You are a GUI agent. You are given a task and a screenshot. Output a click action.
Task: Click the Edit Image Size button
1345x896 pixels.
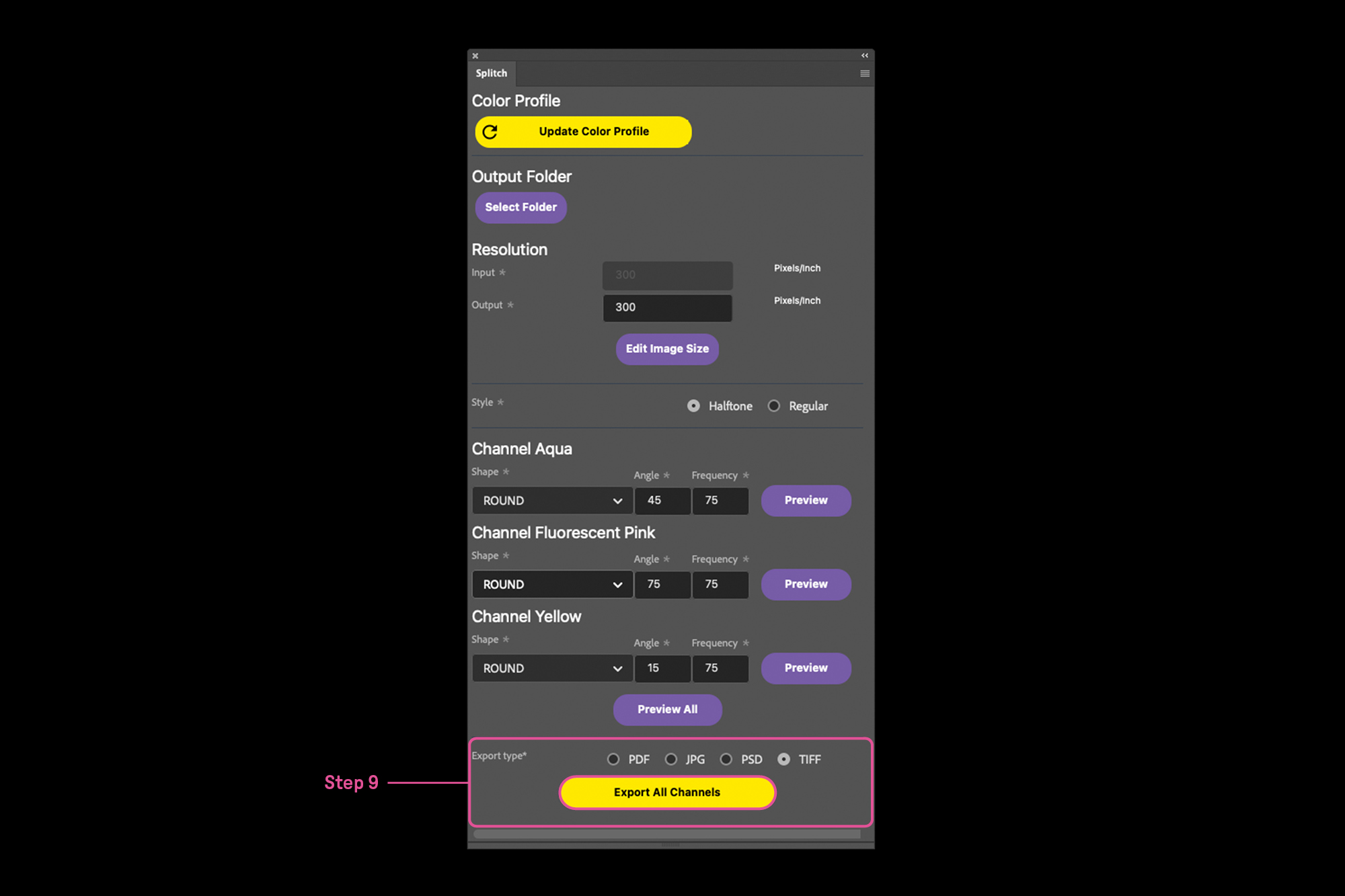(667, 349)
